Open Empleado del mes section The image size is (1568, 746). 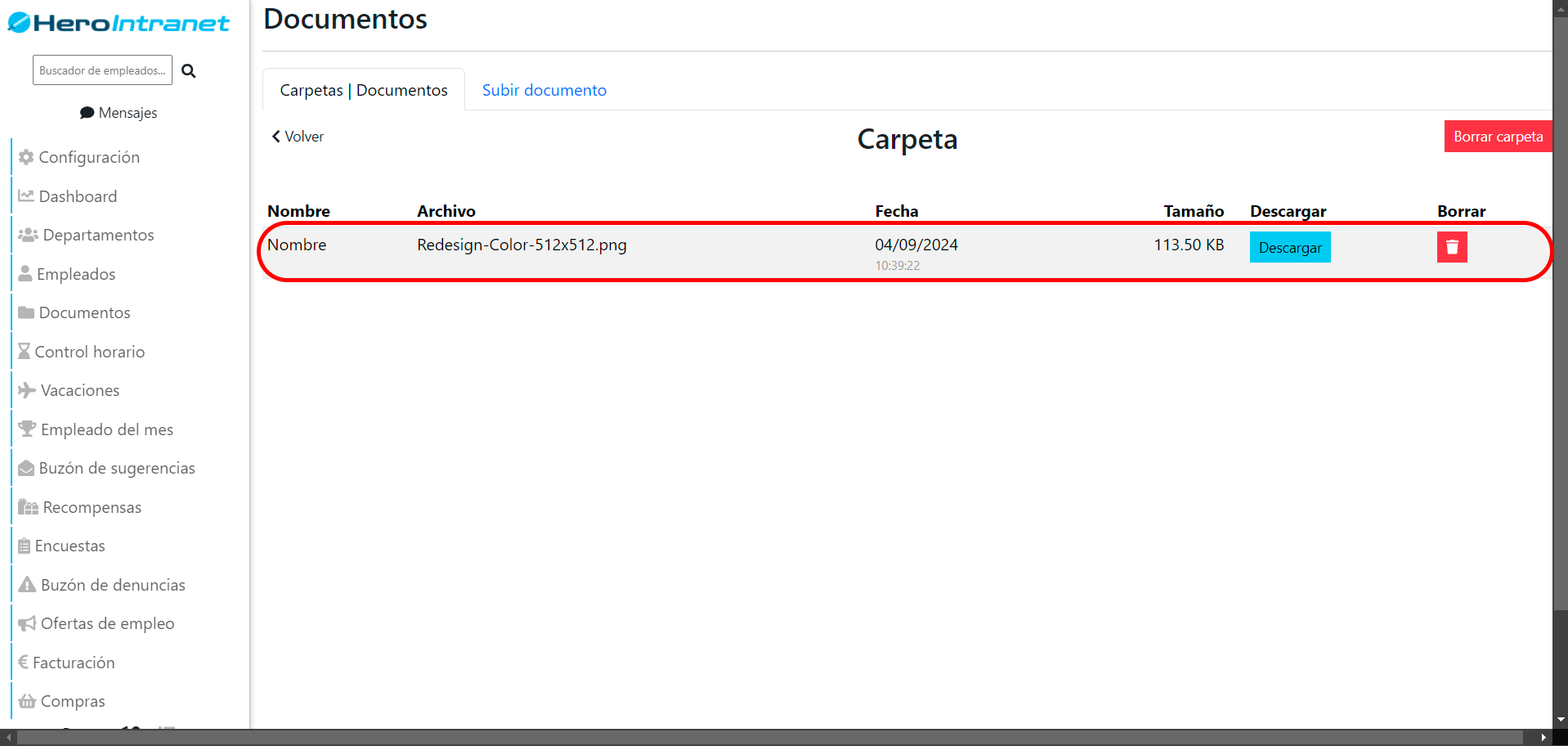pos(107,429)
